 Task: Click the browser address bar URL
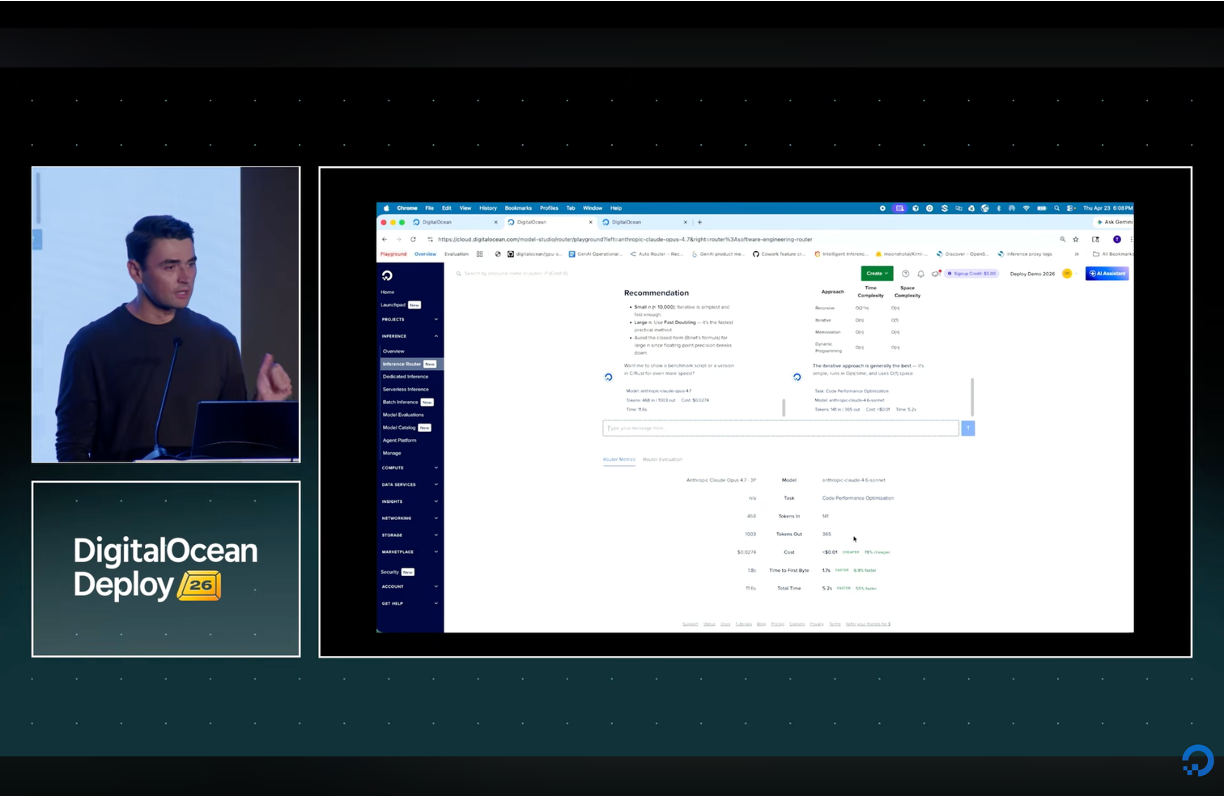(625, 239)
